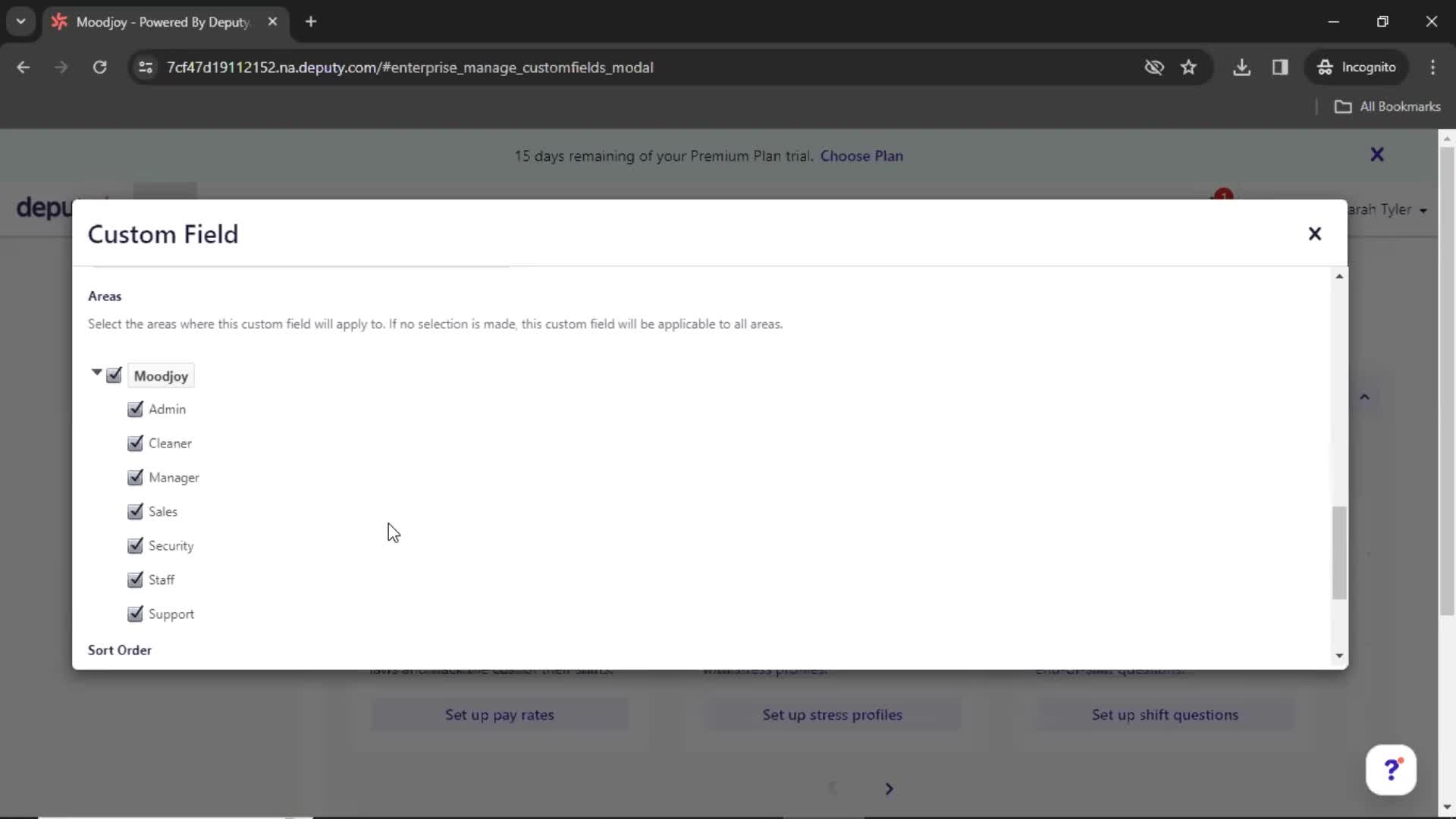Click the download icon in browser toolbar

pyautogui.click(x=1242, y=67)
